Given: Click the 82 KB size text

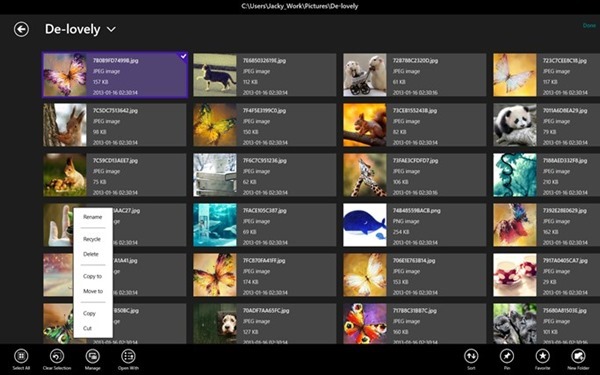Looking at the screenshot, I should pyautogui.click(x=399, y=132).
